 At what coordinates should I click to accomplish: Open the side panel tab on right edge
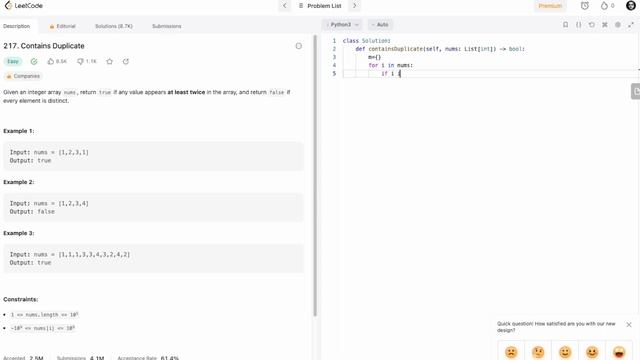coord(636,91)
